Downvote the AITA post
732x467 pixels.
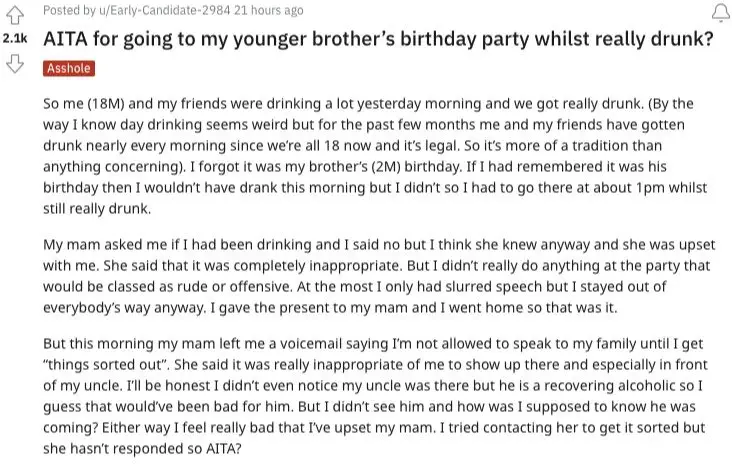click(14, 63)
